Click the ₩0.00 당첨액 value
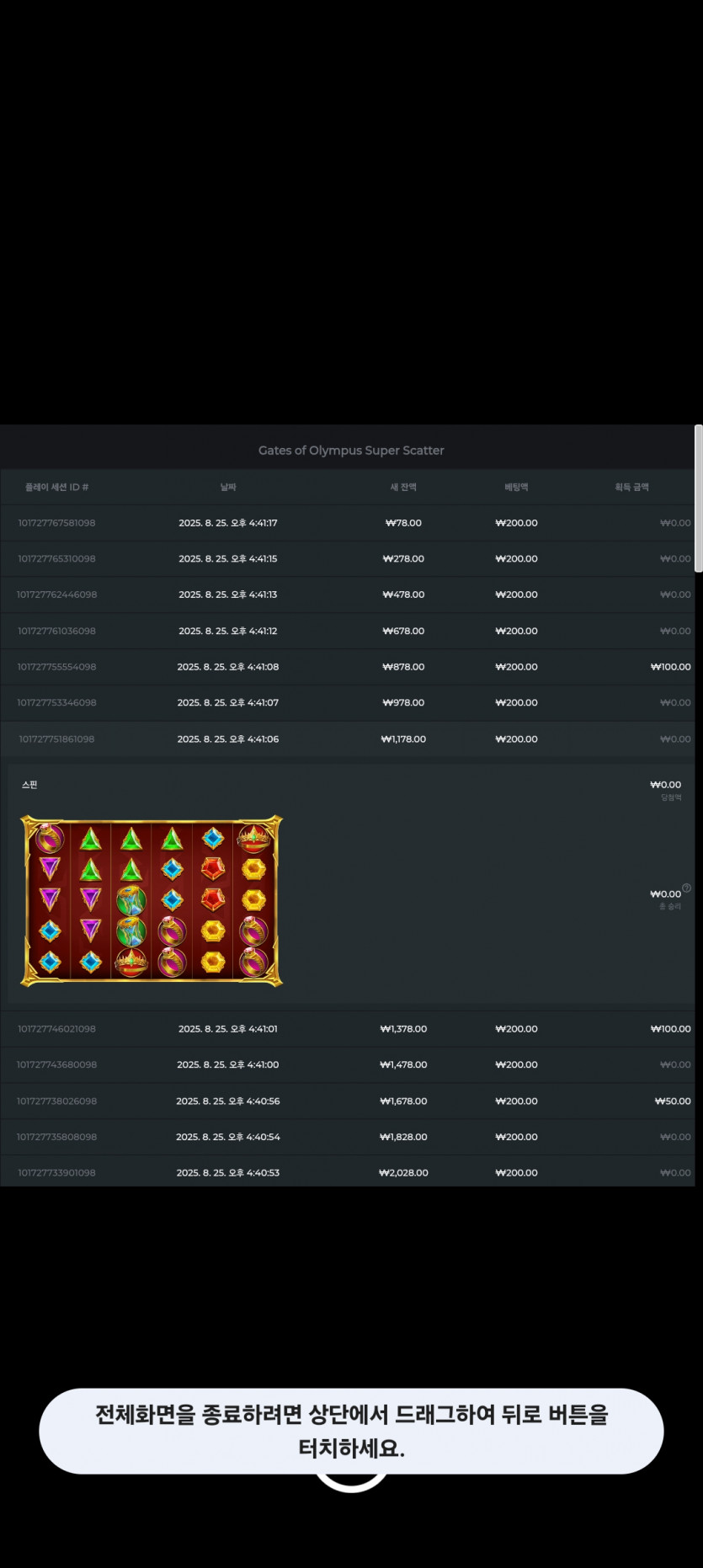Viewport: 703px width, 1568px height. (665, 785)
